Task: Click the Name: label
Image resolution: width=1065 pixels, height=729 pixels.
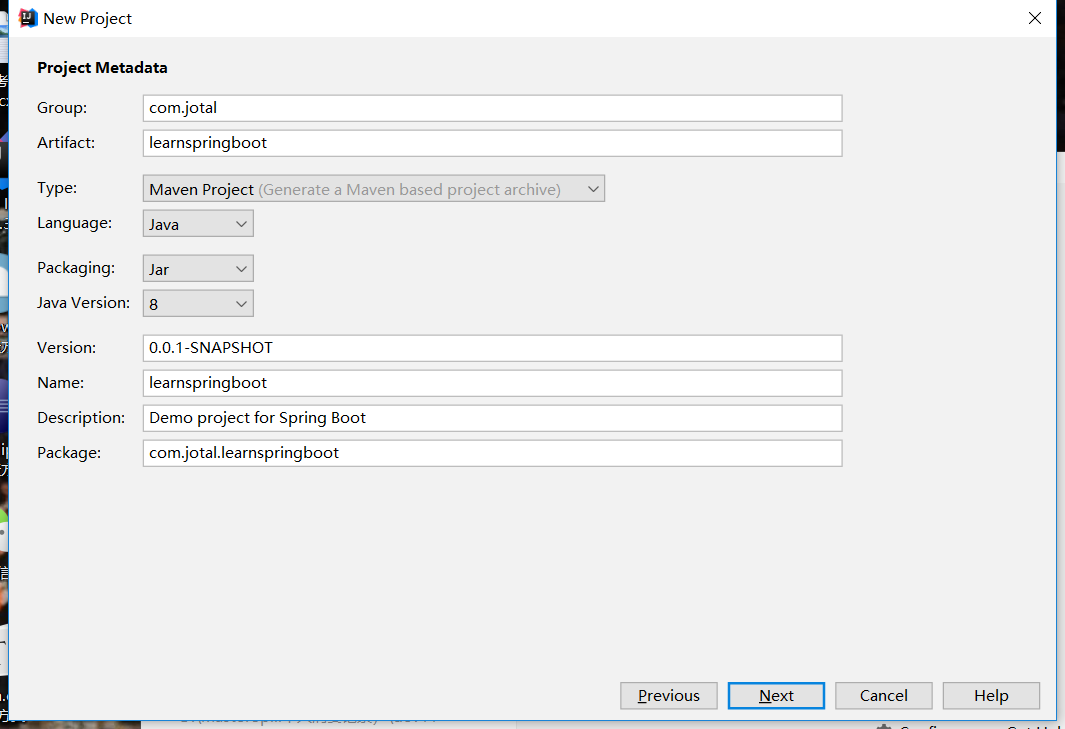Action: click(x=60, y=383)
